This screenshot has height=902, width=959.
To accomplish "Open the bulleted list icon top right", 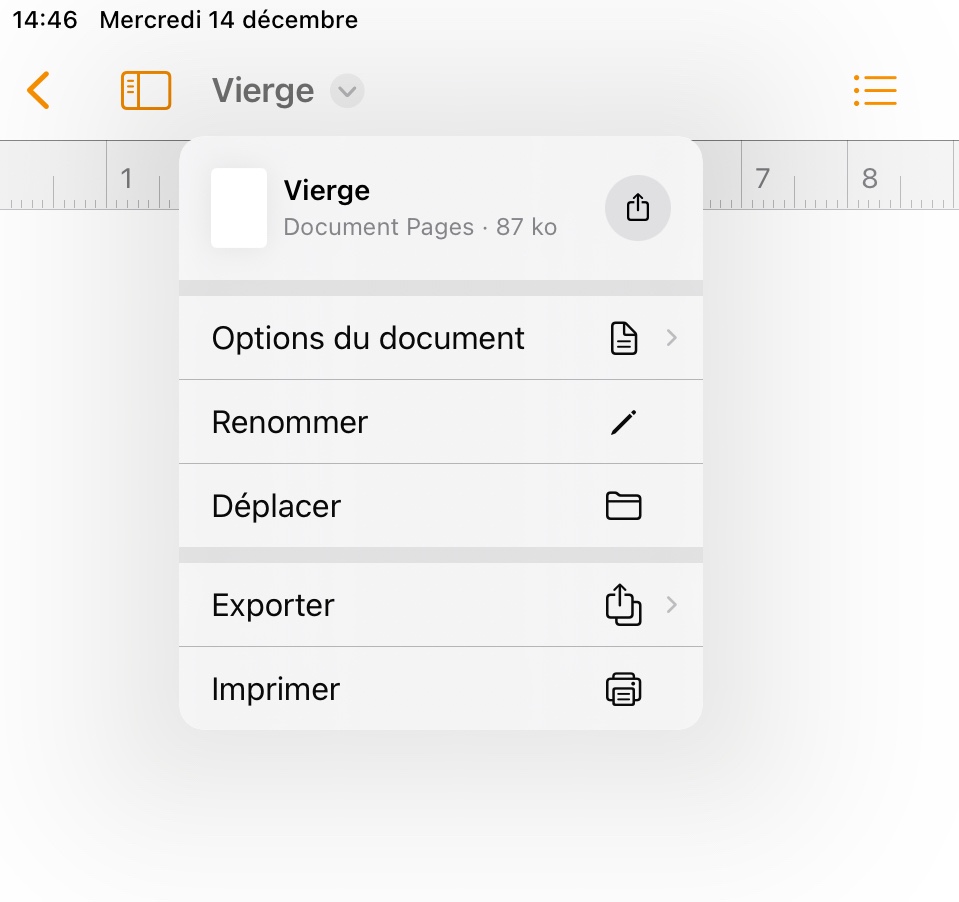I will 875,90.
